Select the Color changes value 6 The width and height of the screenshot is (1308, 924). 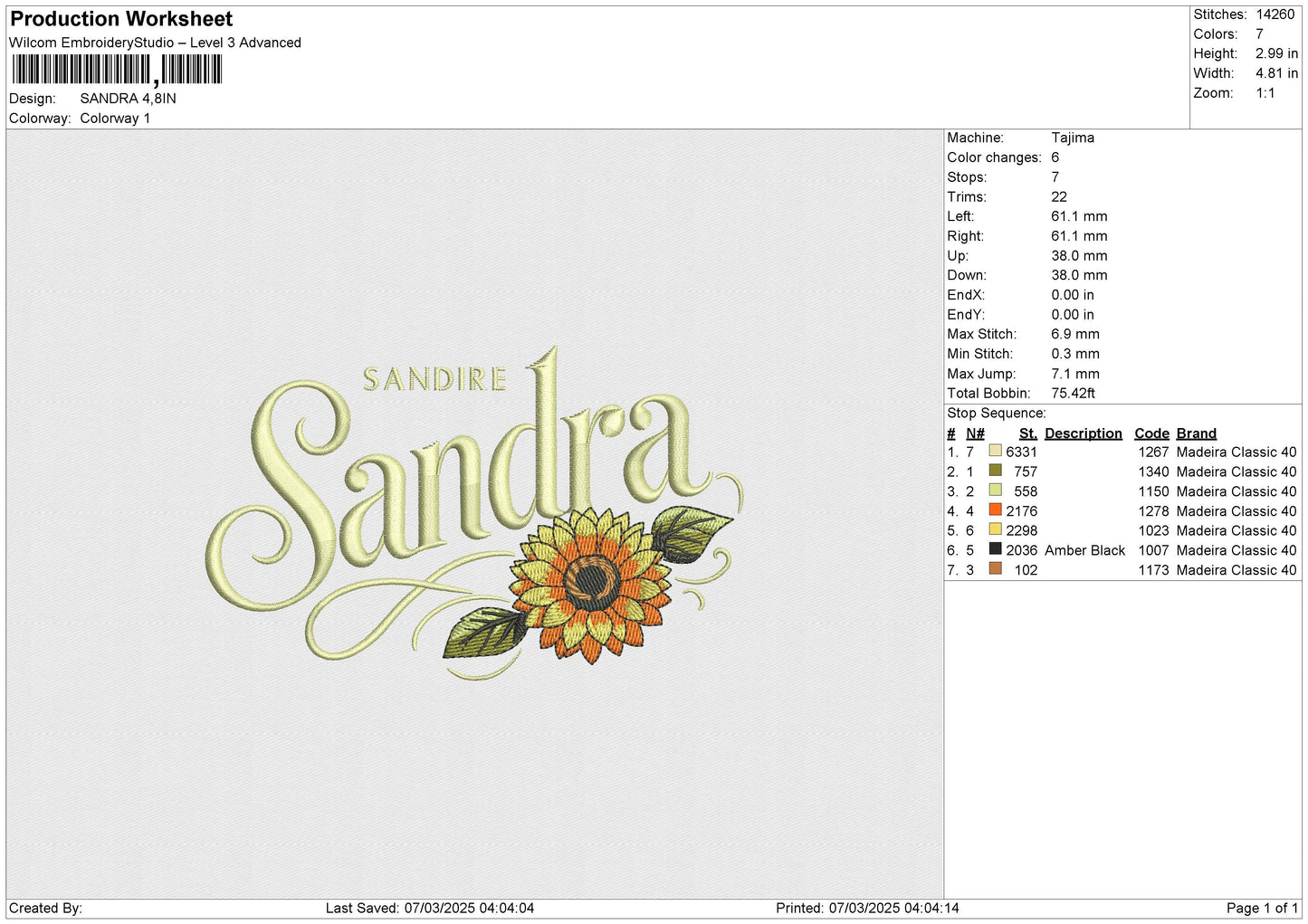coord(1055,157)
